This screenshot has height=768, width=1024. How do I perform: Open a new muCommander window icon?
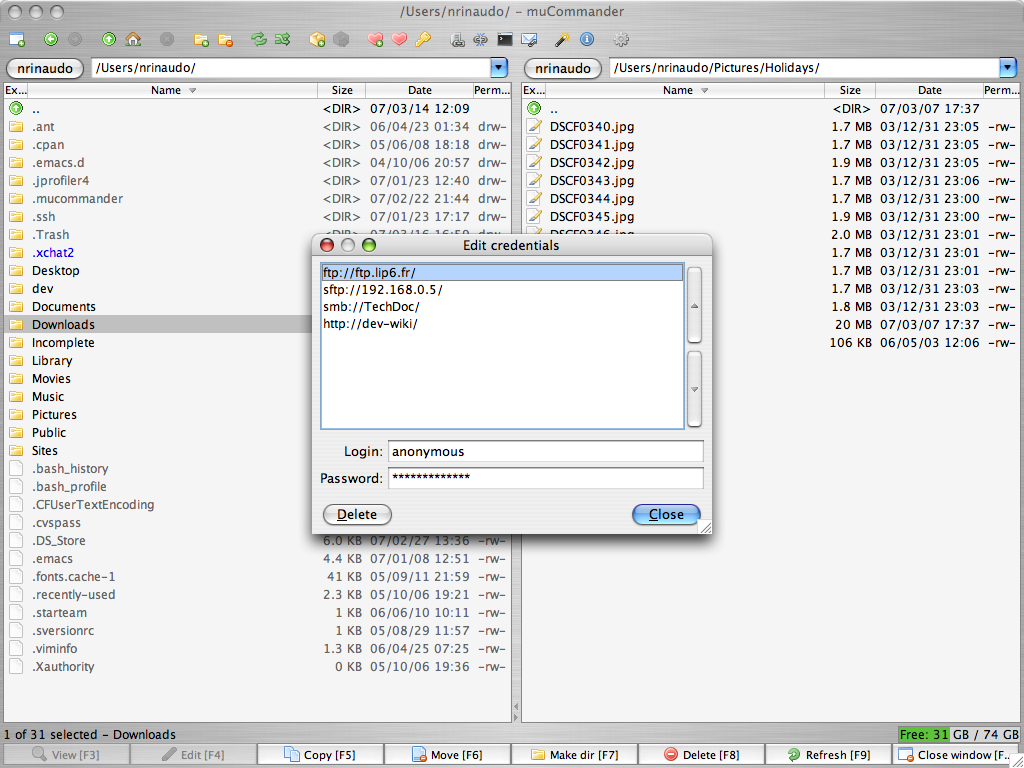click(x=17, y=40)
